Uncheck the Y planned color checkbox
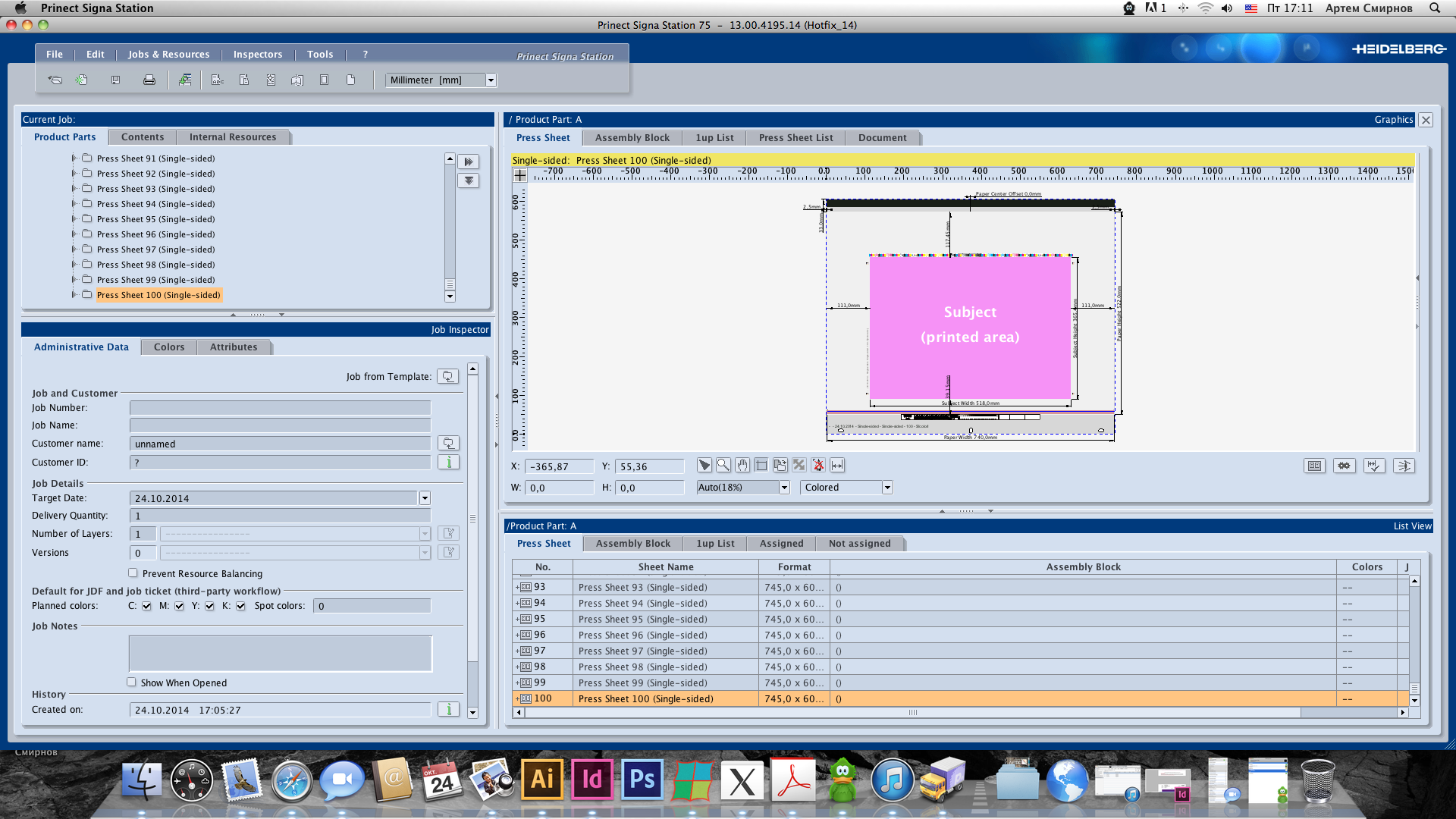 coord(209,606)
